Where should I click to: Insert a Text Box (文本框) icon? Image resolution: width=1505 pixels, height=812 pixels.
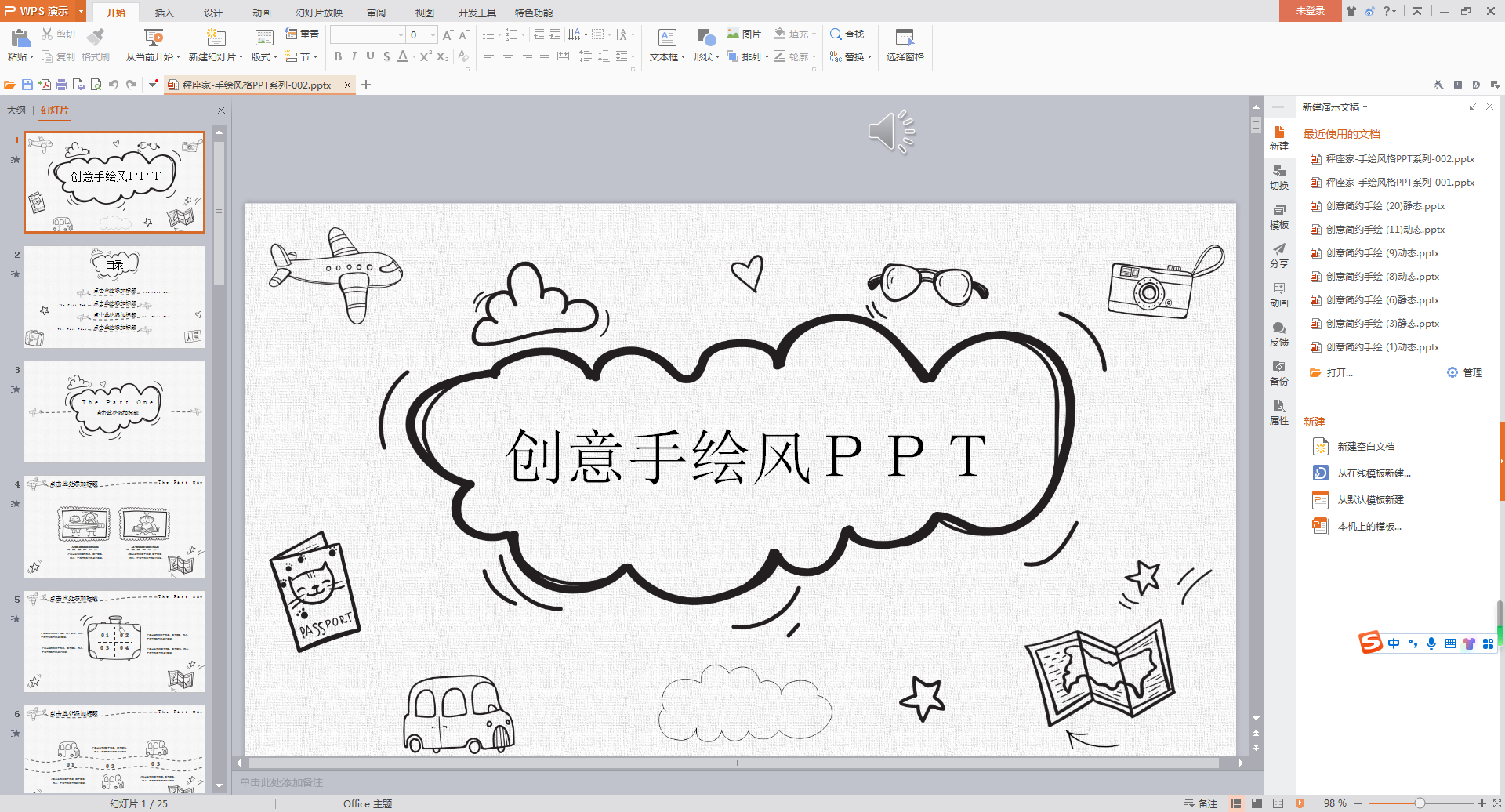point(667,38)
